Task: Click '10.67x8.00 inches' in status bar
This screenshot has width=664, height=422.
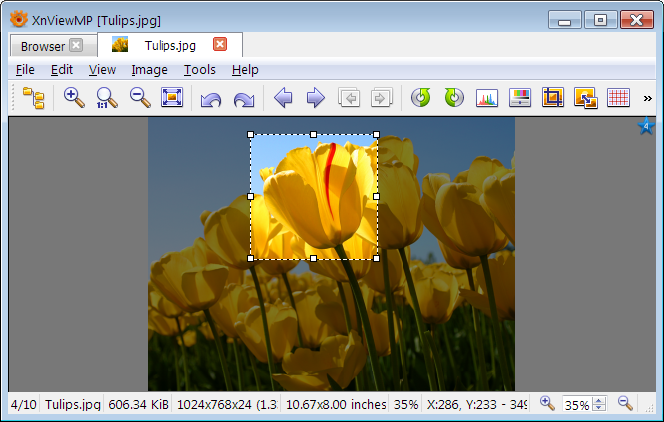Action: pyautogui.click(x=336, y=405)
